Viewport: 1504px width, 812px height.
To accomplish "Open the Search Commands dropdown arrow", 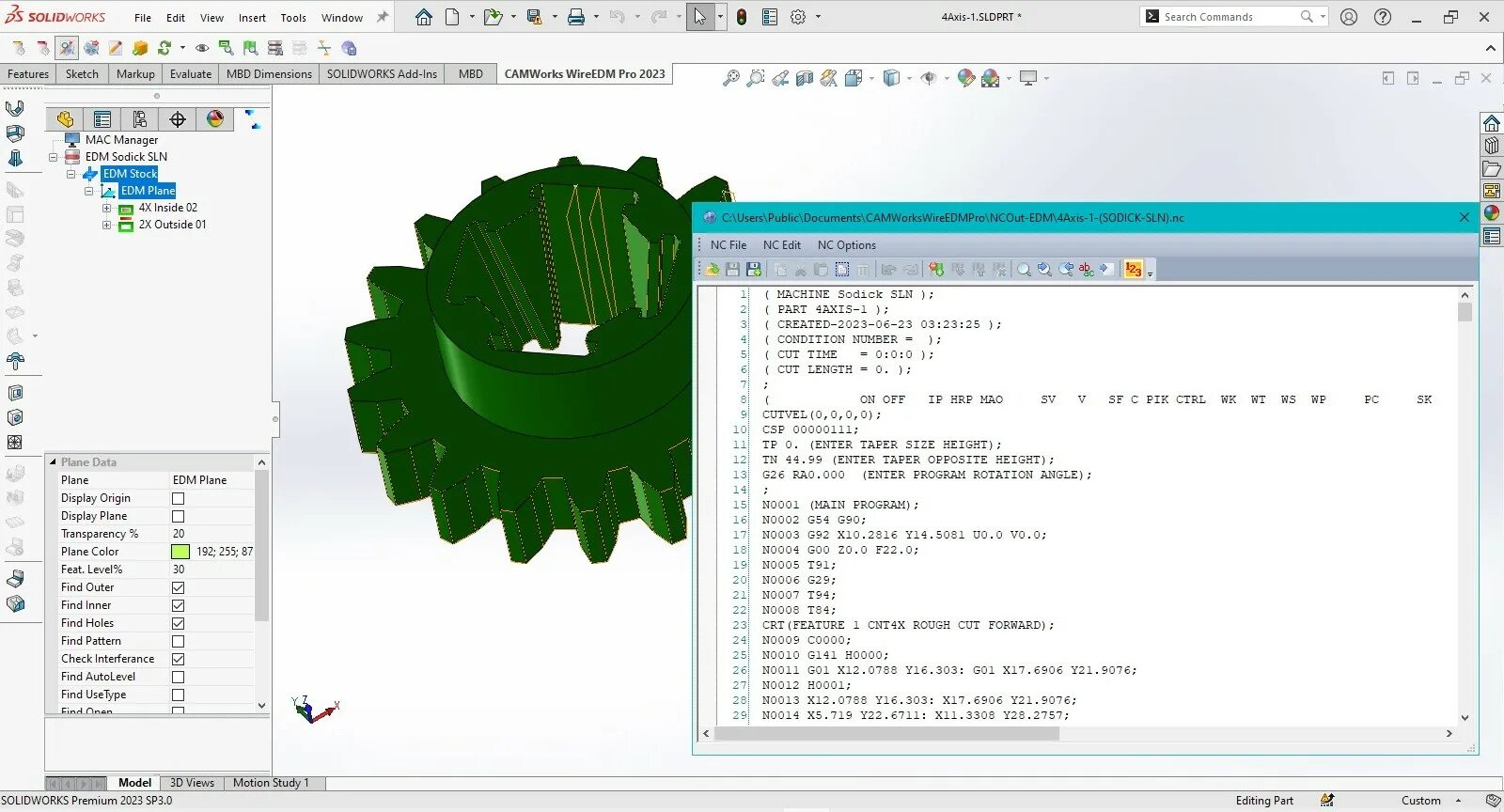I will coord(1323,17).
